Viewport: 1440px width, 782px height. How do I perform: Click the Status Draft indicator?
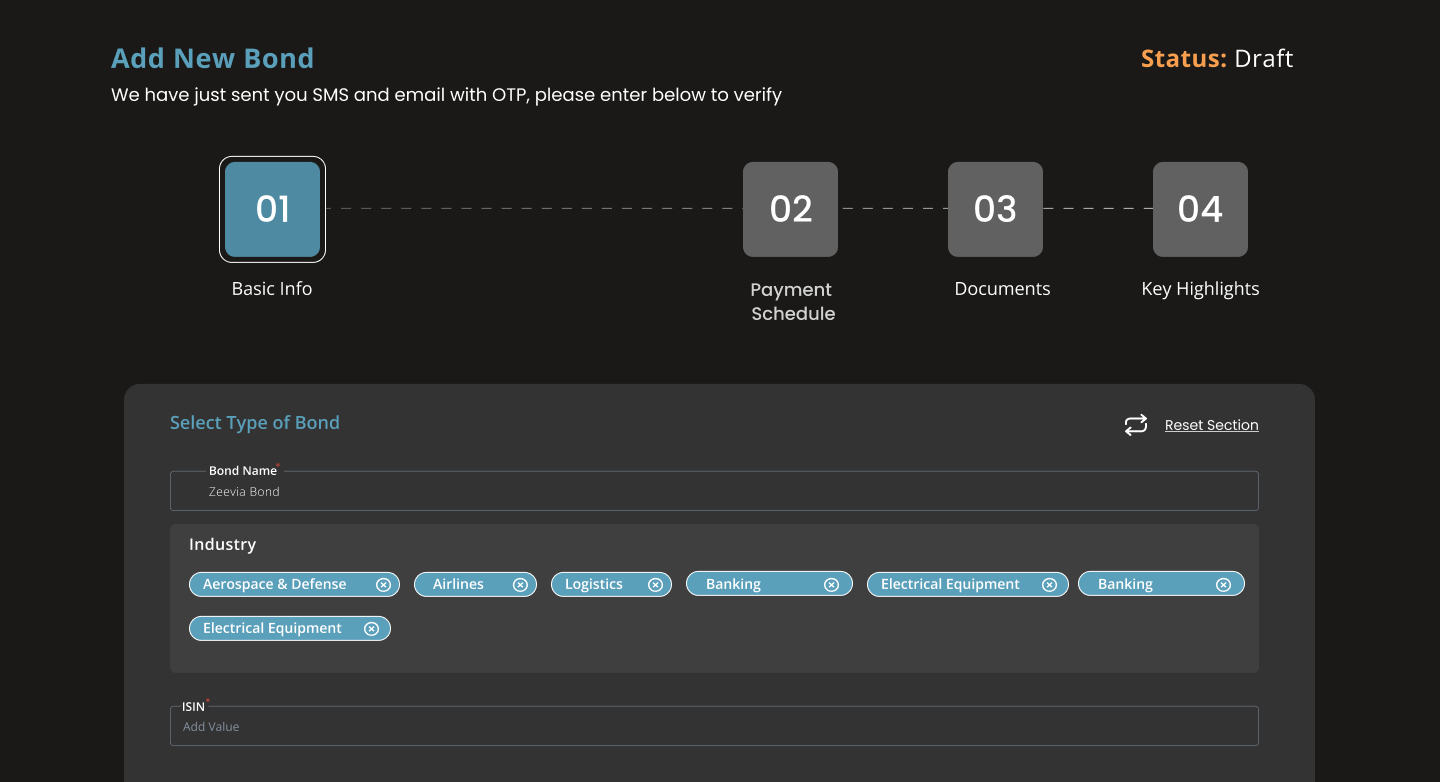1216,59
